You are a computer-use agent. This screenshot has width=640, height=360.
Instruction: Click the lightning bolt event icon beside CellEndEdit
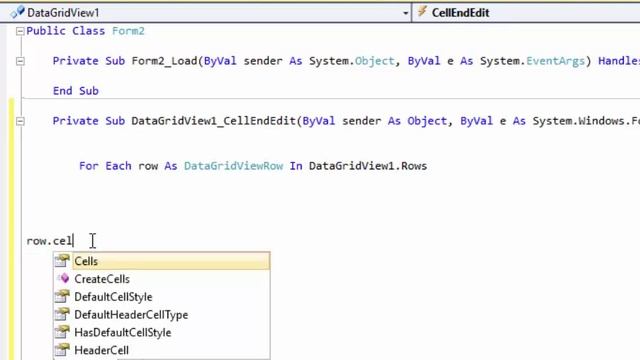tap(422, 12)
